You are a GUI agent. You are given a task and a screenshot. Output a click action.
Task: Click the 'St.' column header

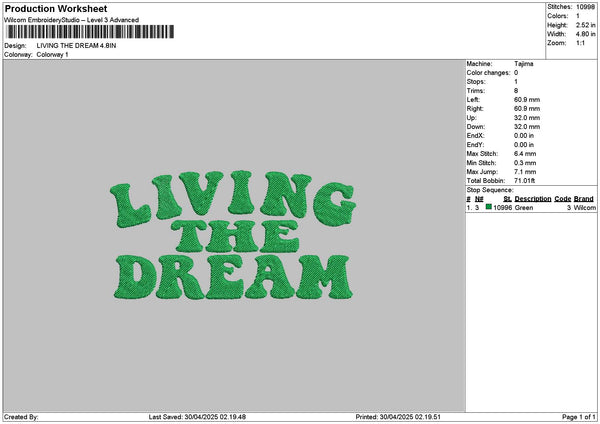pyautogui.click(x=507, y=199)
